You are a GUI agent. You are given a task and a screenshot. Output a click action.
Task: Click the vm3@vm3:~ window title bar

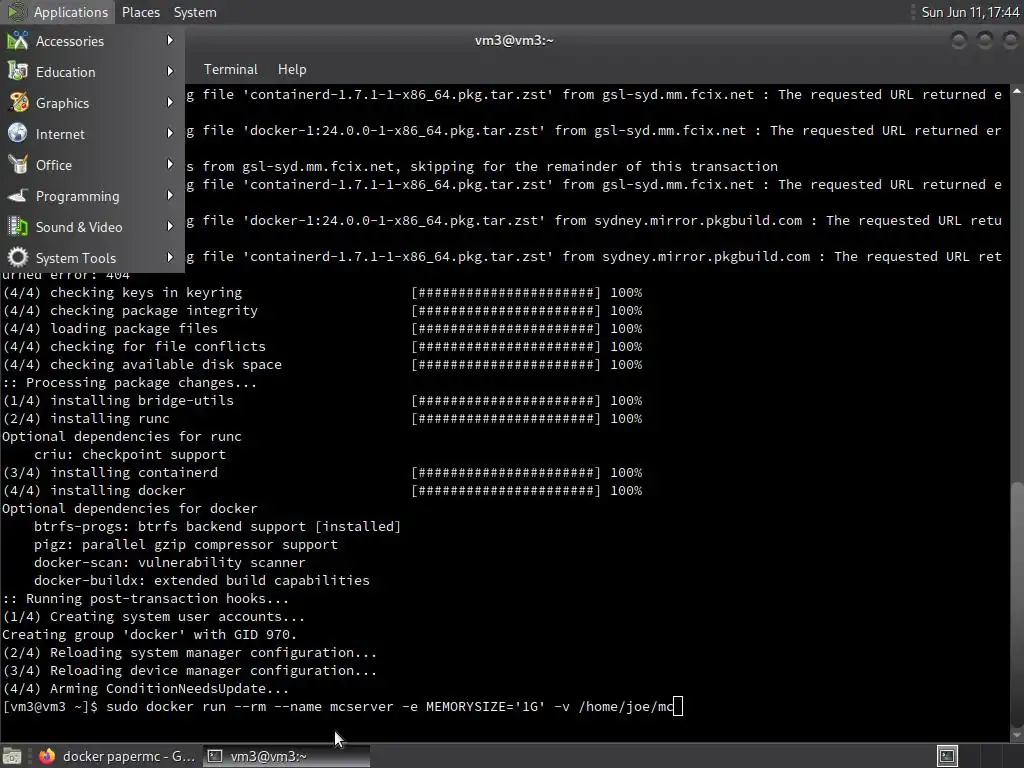tap(514, 40)
